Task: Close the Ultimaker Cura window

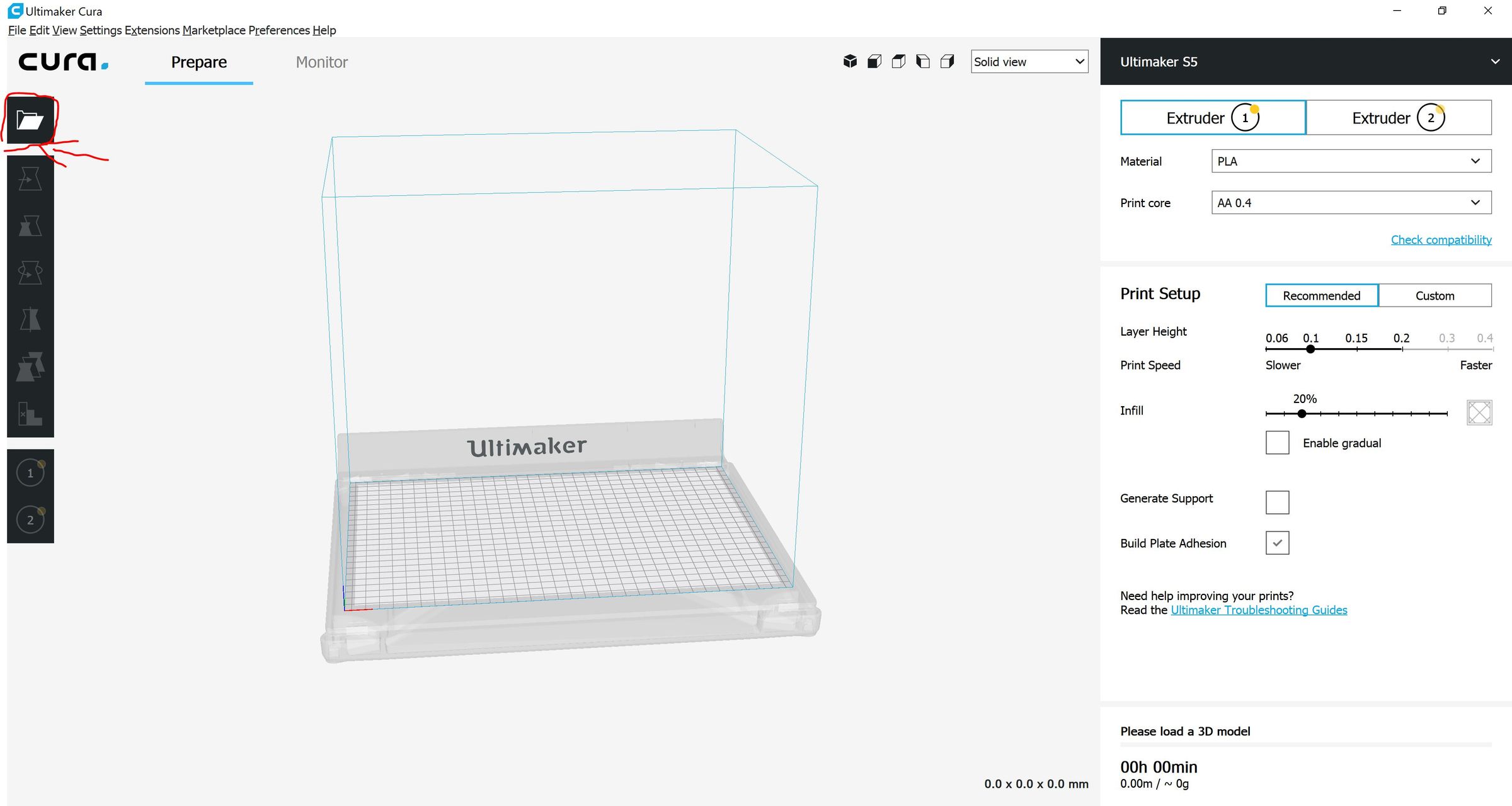Action: tap(1488, 11)
